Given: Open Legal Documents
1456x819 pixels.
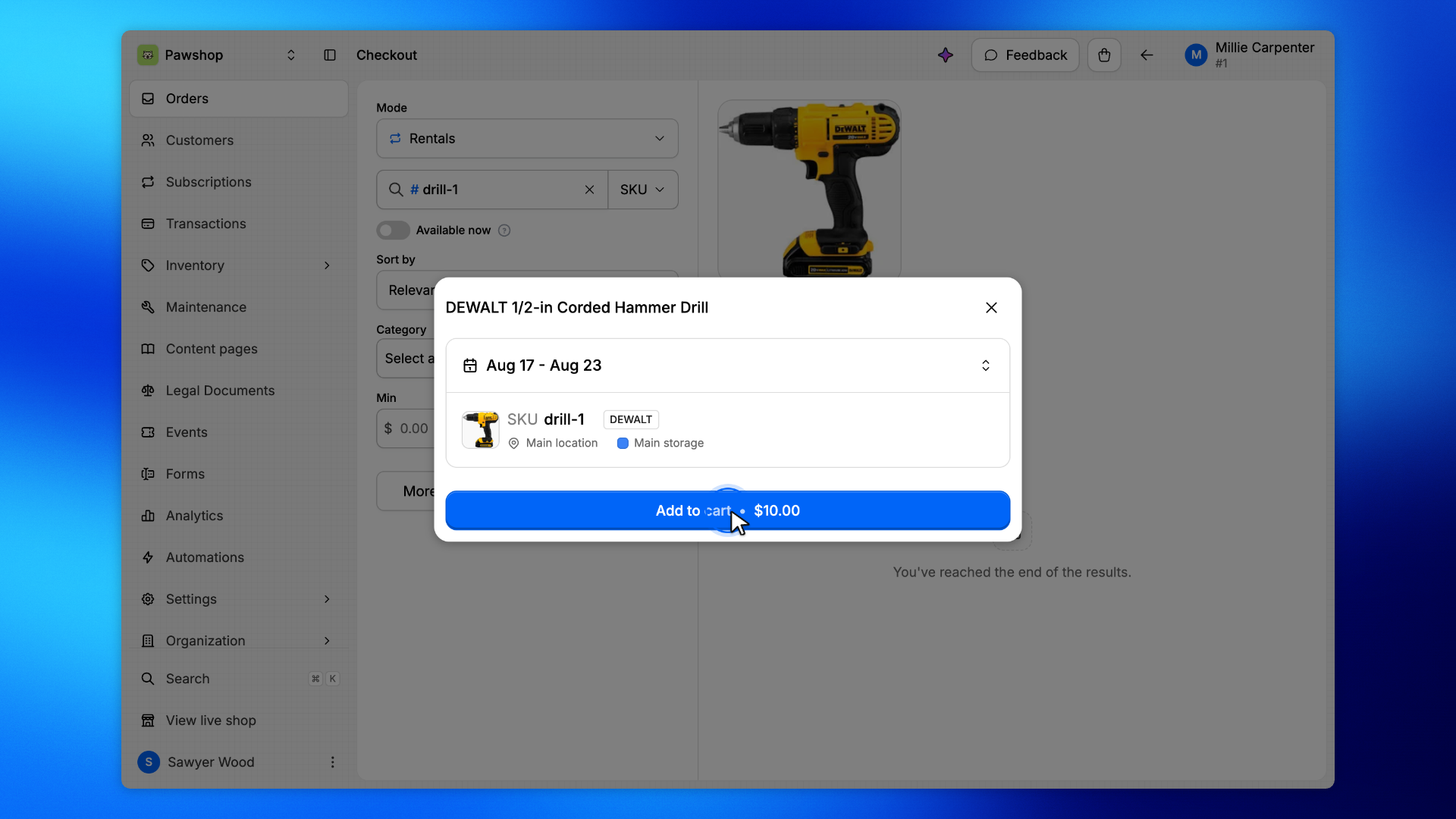Looking at the screenshot, I should (x=239, y=391).
